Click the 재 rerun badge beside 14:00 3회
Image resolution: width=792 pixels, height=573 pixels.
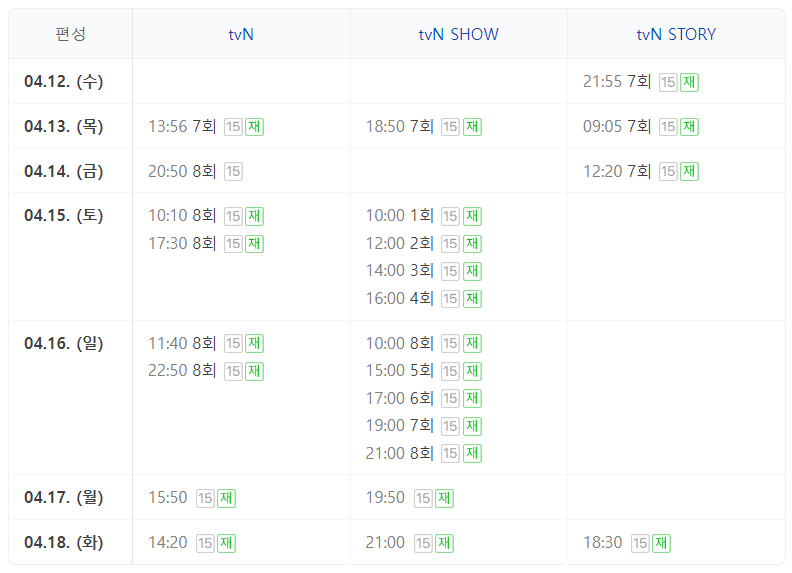472,271
